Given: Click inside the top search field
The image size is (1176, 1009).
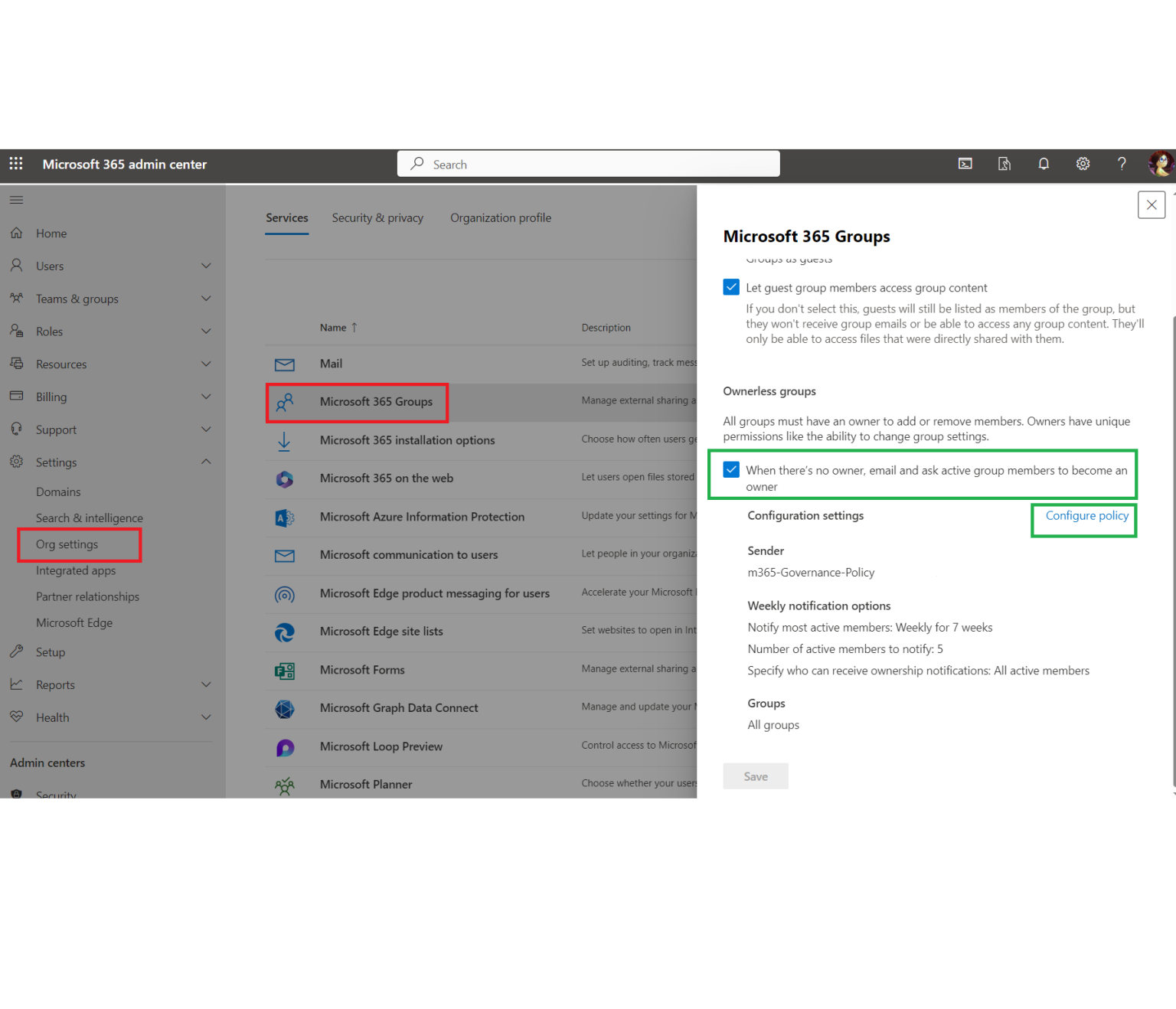Looking at the screenshot, I should 588,163.
